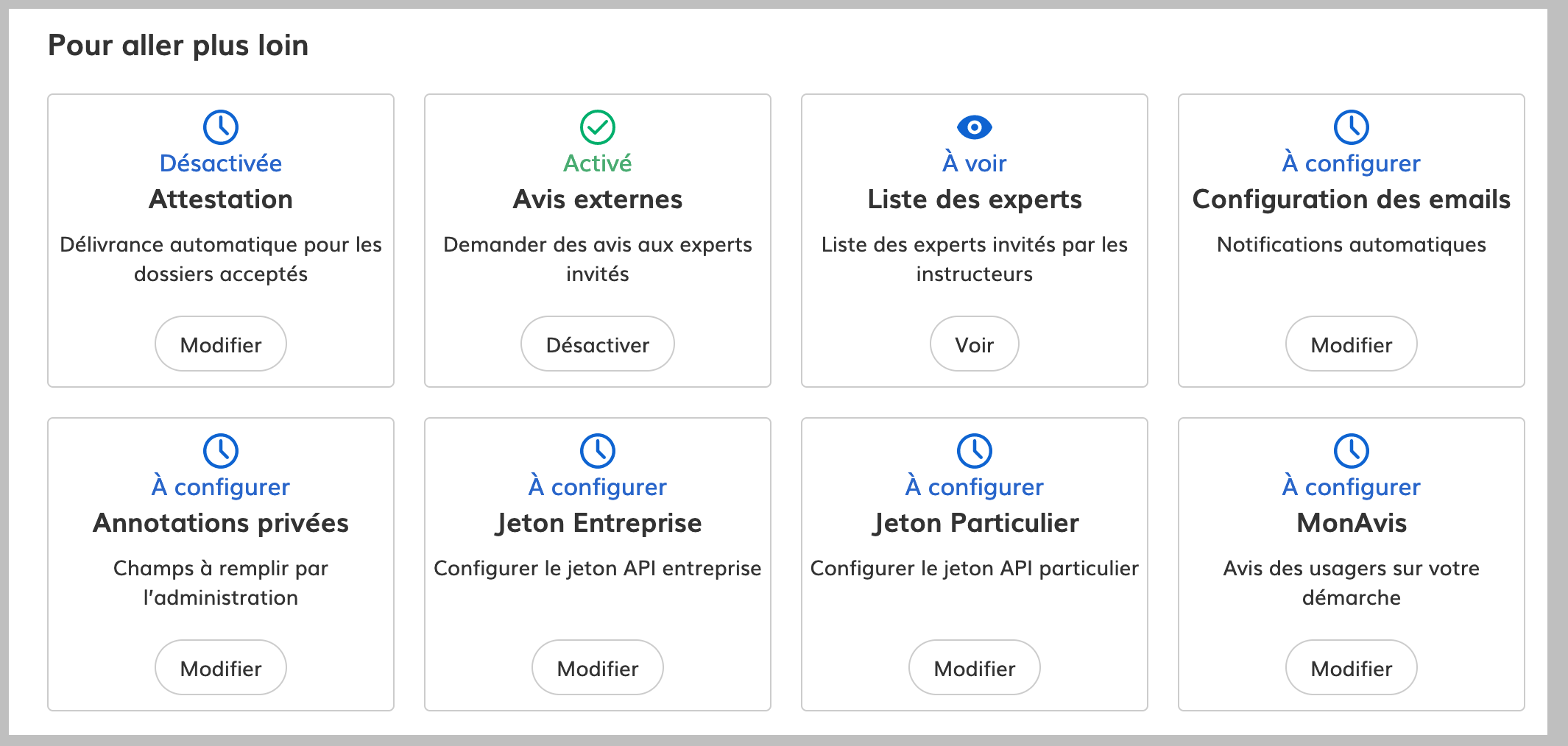Image resolution: width=1568 pixels, height=746 pixels.
Task: Click the Activé status label on Avis externes
Action: pyautogui.click(x=597, y=163)
